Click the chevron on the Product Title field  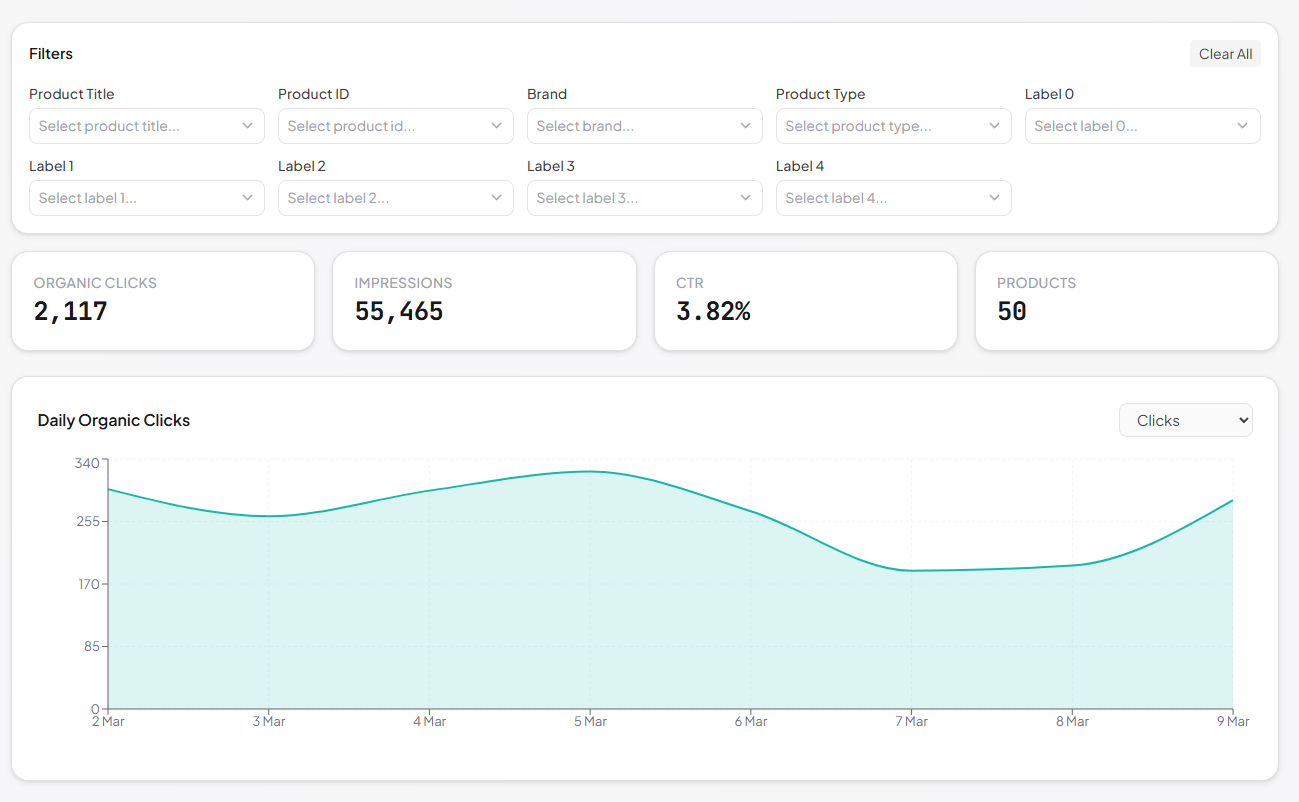pyautogui.click(x=247, y=126)
